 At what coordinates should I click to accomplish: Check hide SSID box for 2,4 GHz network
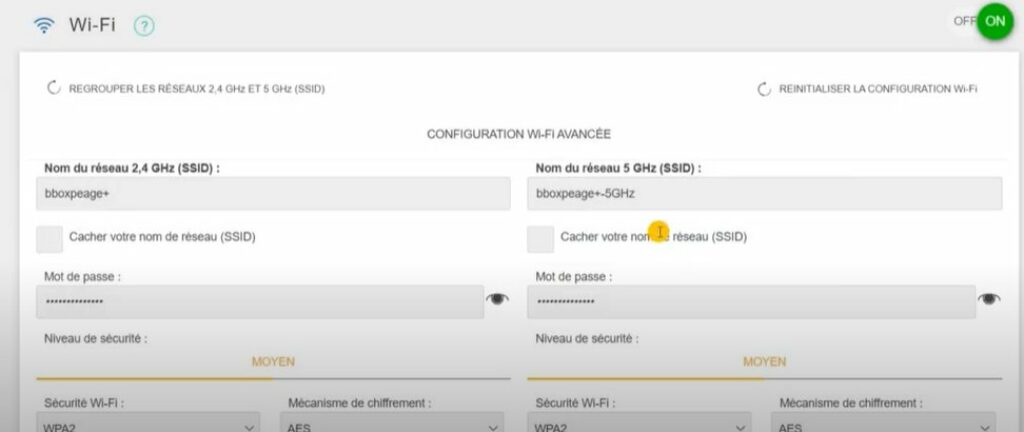tap(50, 238)
